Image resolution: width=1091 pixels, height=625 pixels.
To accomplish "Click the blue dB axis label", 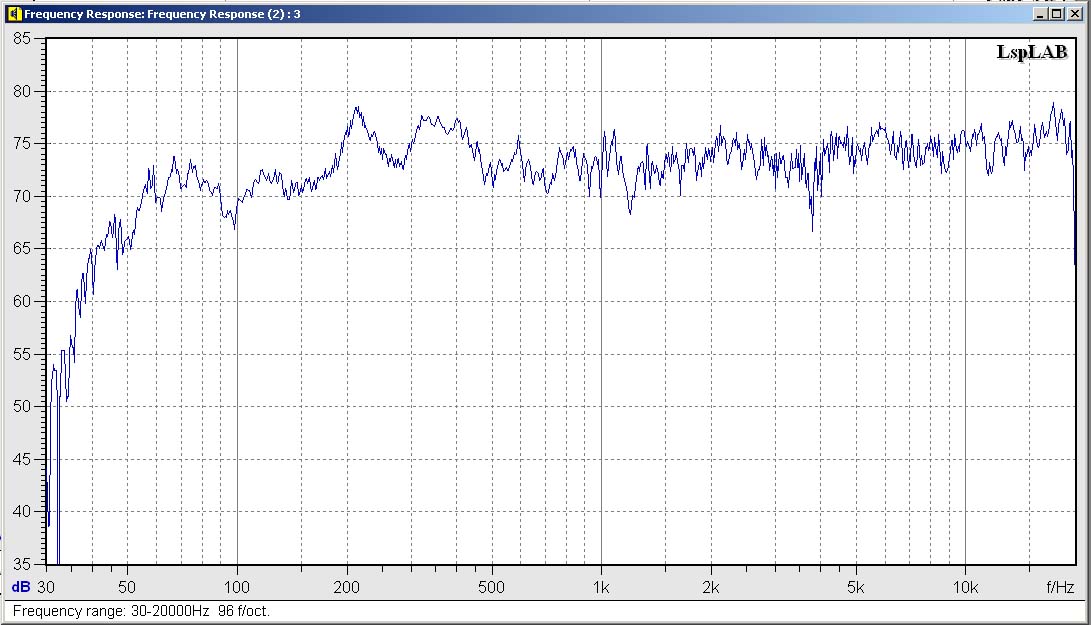I will pyautogui.click(x=20, y=587).
